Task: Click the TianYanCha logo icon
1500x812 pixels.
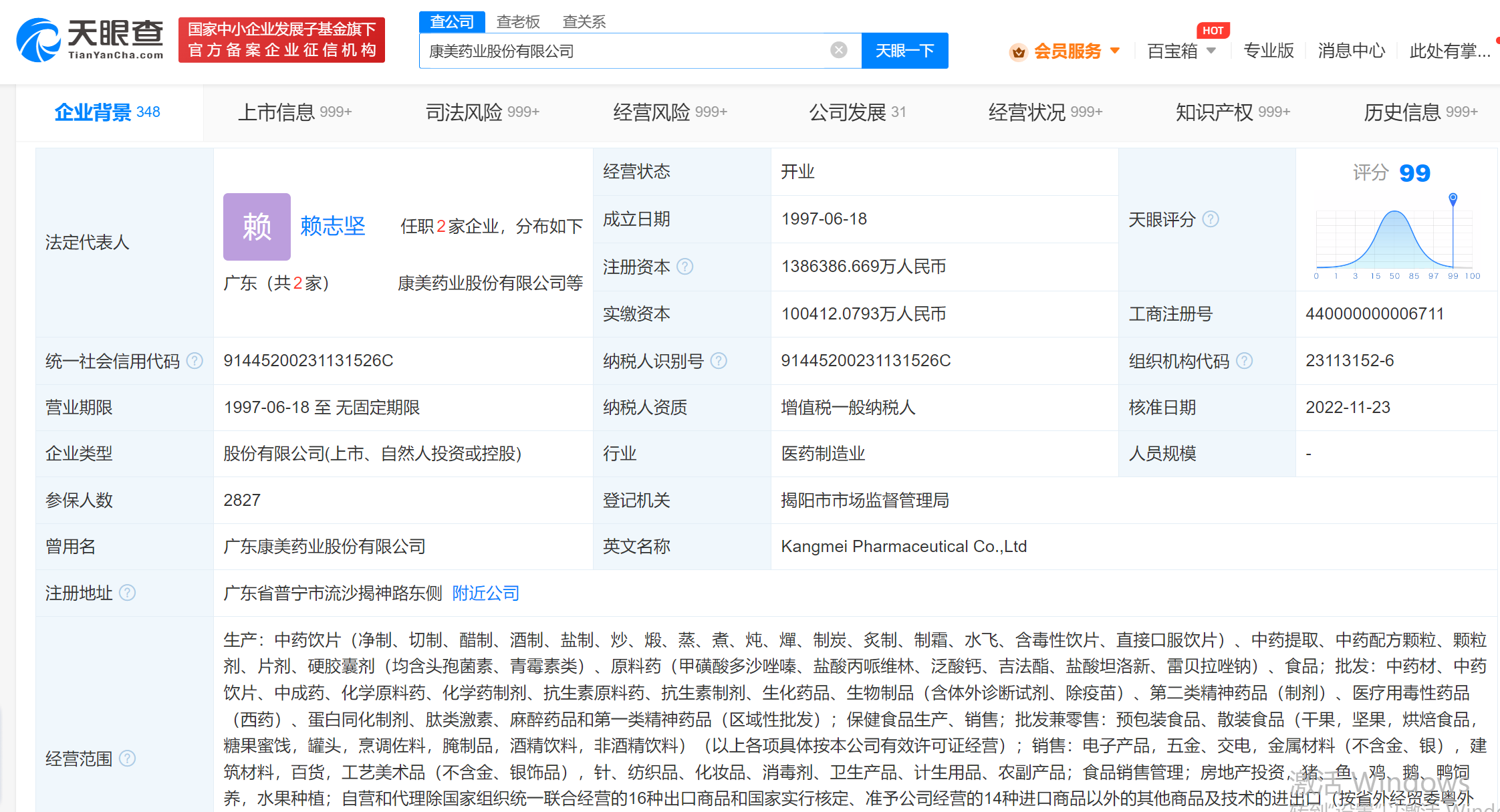Action: point(38,40)
